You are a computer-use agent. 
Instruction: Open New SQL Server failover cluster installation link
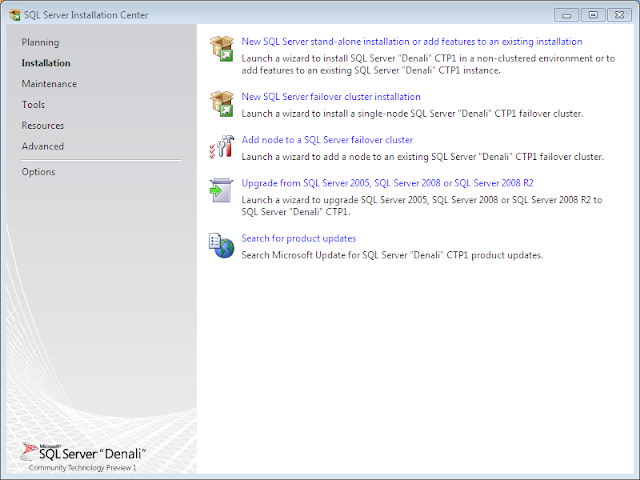(x=331, y=97)
